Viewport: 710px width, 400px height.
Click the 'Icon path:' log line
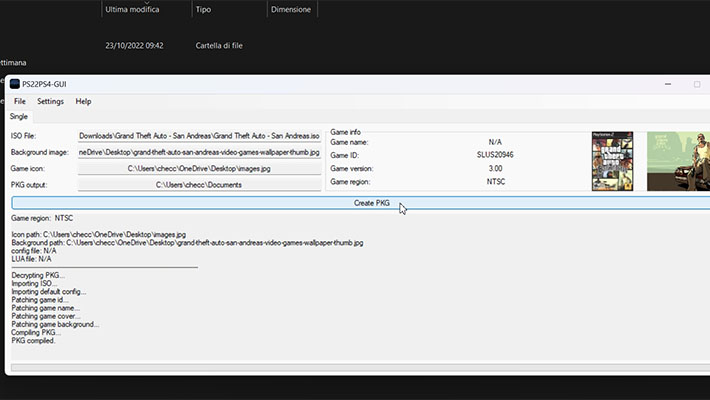(x=99, y=235)
